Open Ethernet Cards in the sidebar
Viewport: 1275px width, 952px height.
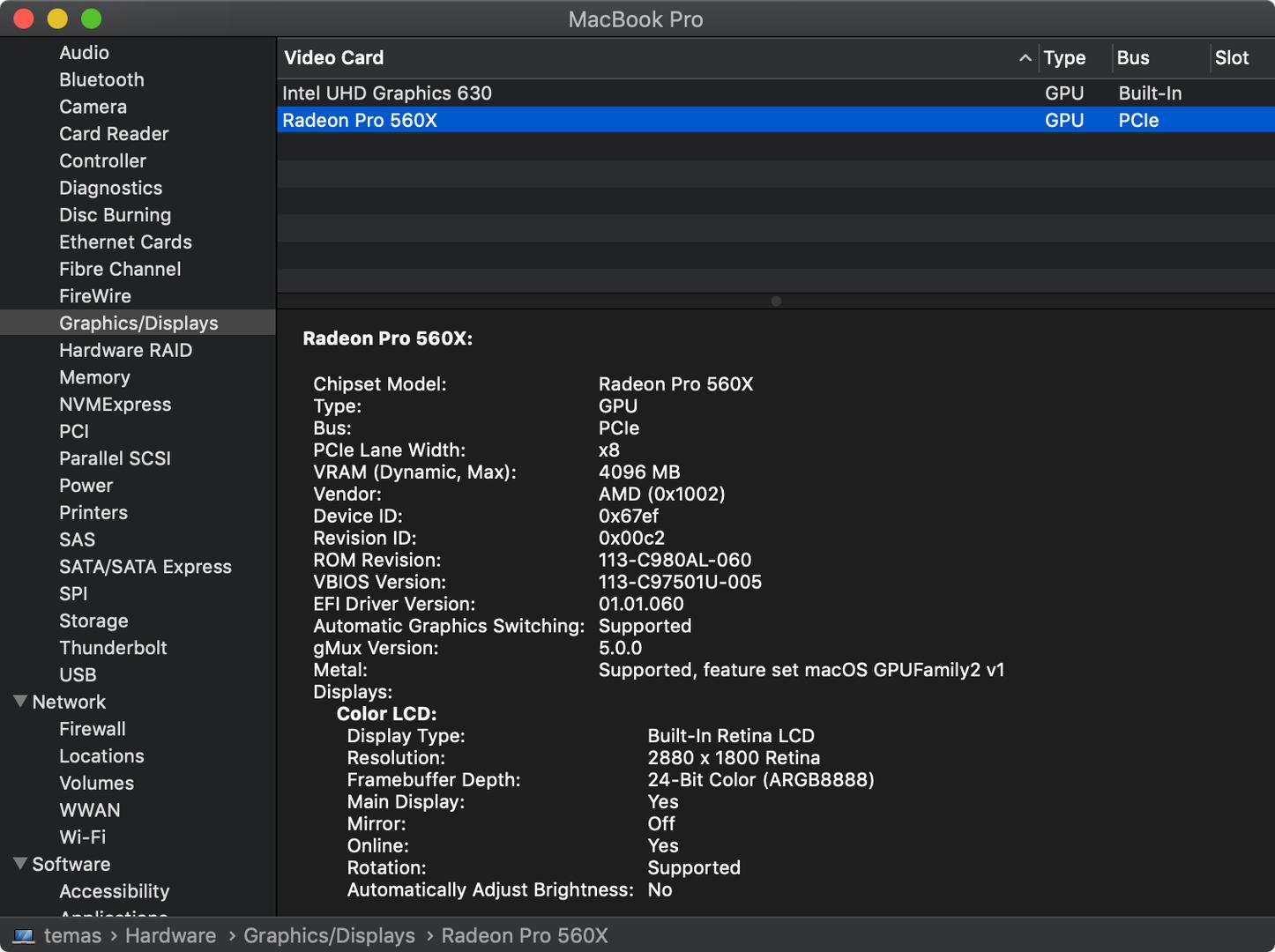pos(125,242)
